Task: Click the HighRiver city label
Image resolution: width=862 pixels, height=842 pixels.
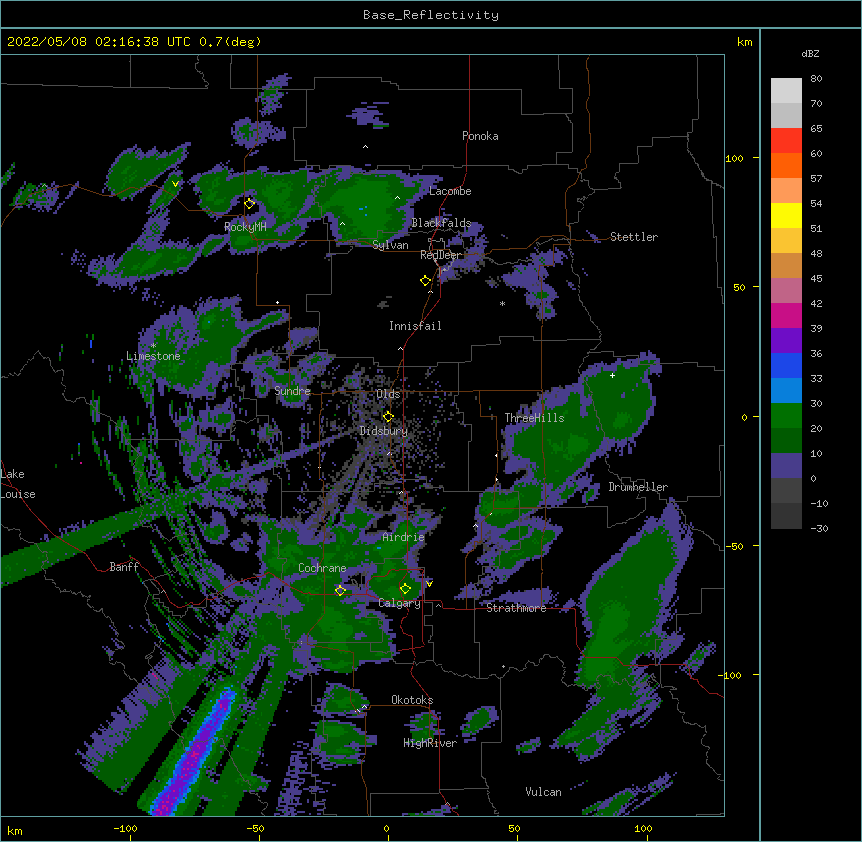Action: (430, 743)
